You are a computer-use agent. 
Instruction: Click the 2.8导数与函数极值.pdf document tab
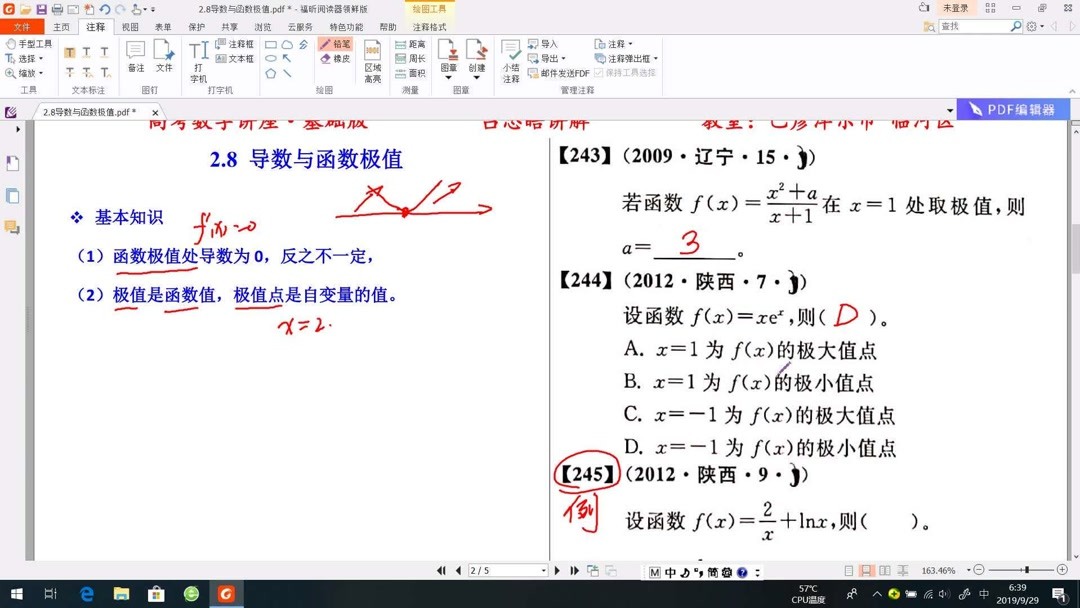(90, 111)
